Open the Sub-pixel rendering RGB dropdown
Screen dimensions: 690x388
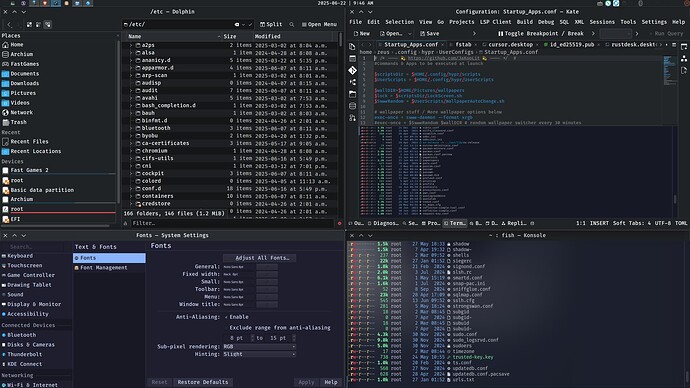click(x=259, y=347)
